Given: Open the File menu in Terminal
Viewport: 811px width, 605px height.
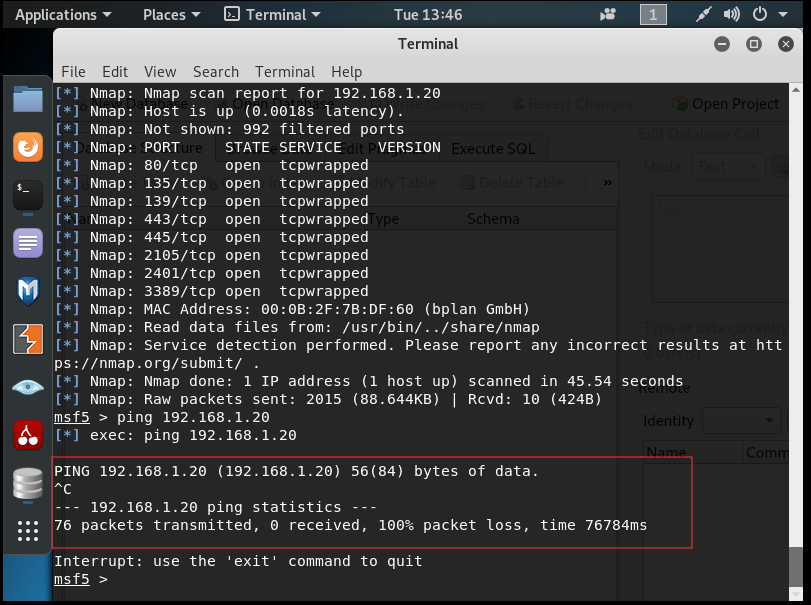Looking at the screenshot, I should pyautogui.click(x=73, y=72).
